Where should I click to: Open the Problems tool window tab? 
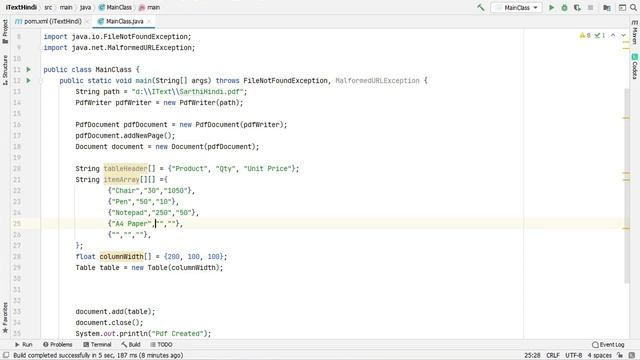58,344
